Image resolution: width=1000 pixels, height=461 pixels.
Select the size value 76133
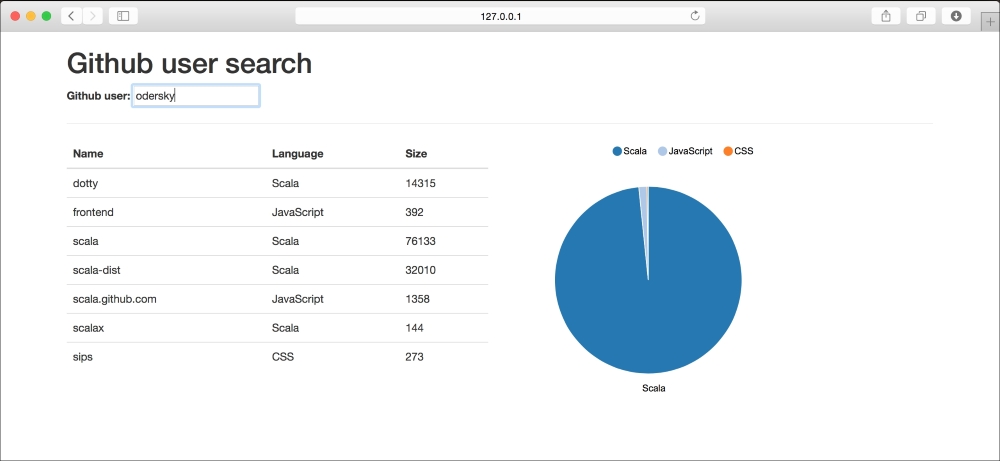(420, 241)
